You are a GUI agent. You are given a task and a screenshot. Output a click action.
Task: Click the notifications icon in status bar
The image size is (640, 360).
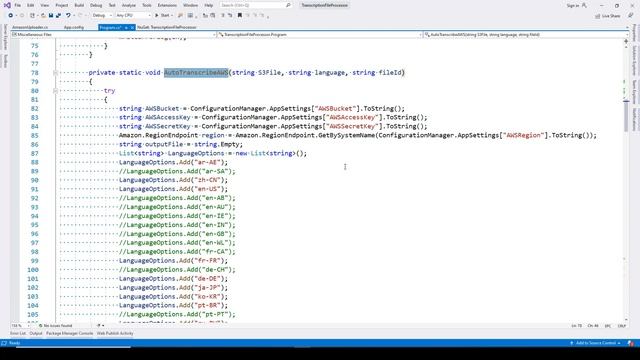click(x=631, y=343)
